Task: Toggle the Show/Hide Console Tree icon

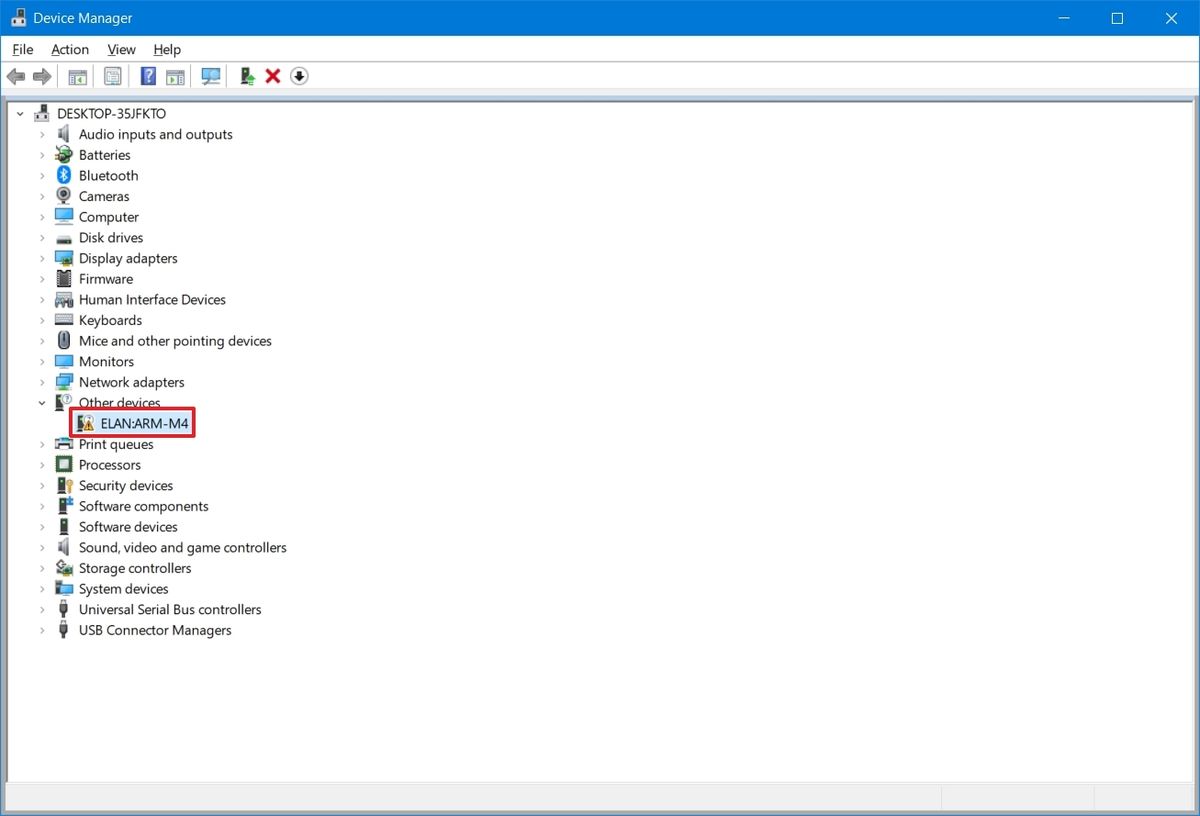Action: coord(77,76)
